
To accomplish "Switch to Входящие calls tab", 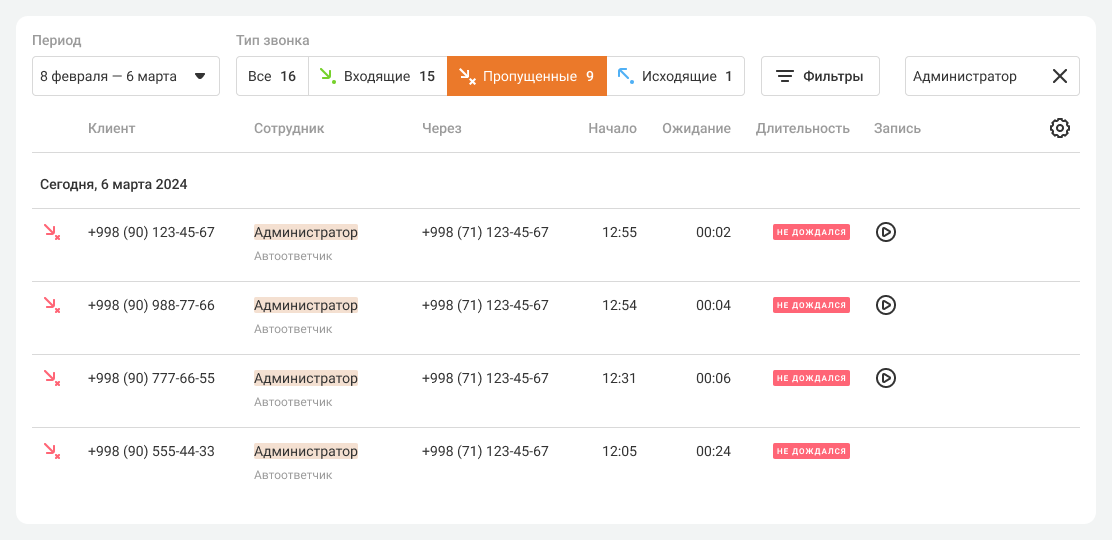I will [377, 76].
